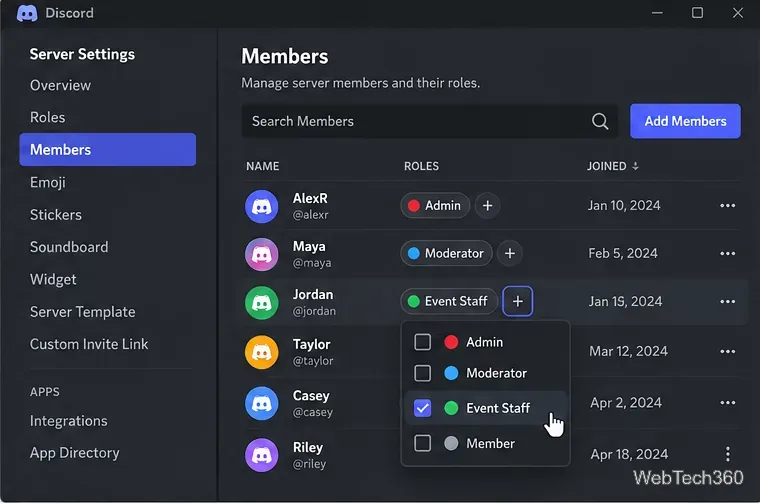Viewport: 760px width, 504px height.
Task: Maximize the Discord window
Action: 697,13
